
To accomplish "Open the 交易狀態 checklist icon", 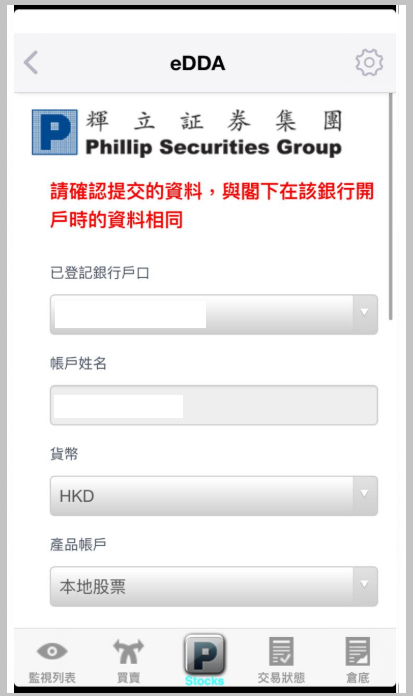I will pyautogui.click(x=281, y=651).
